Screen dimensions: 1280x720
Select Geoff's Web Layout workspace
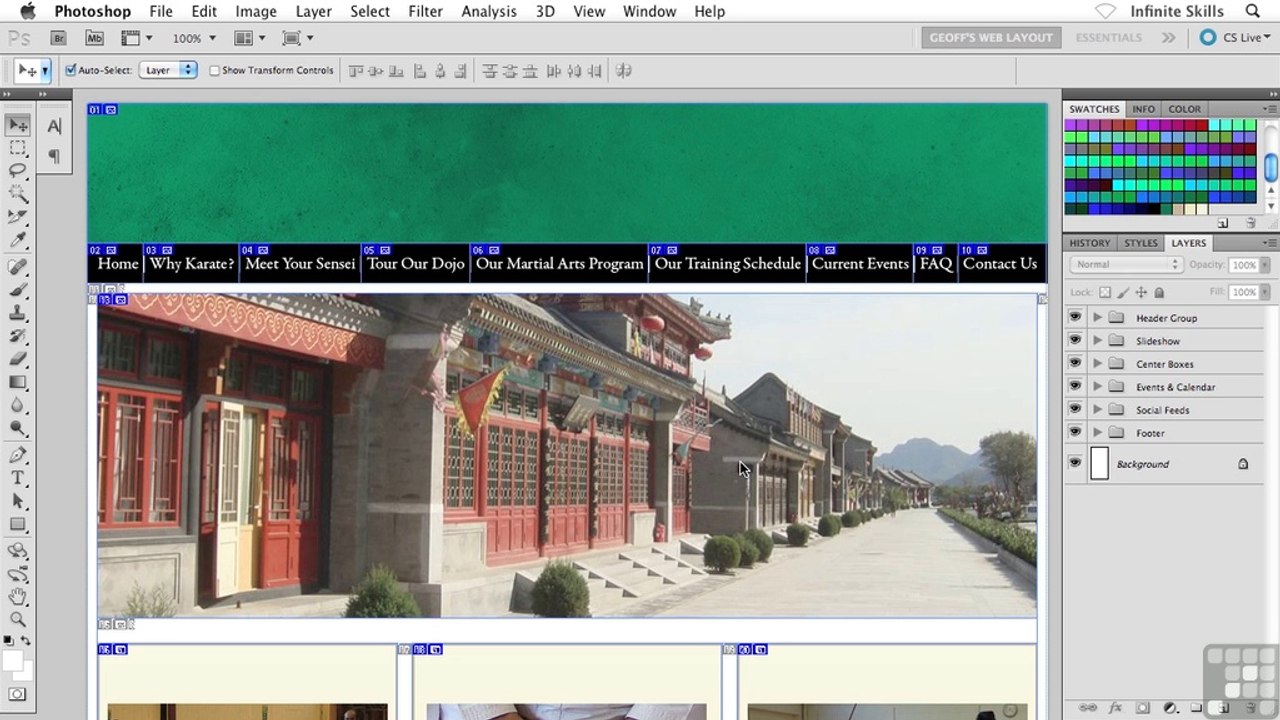tap(991, 38)
